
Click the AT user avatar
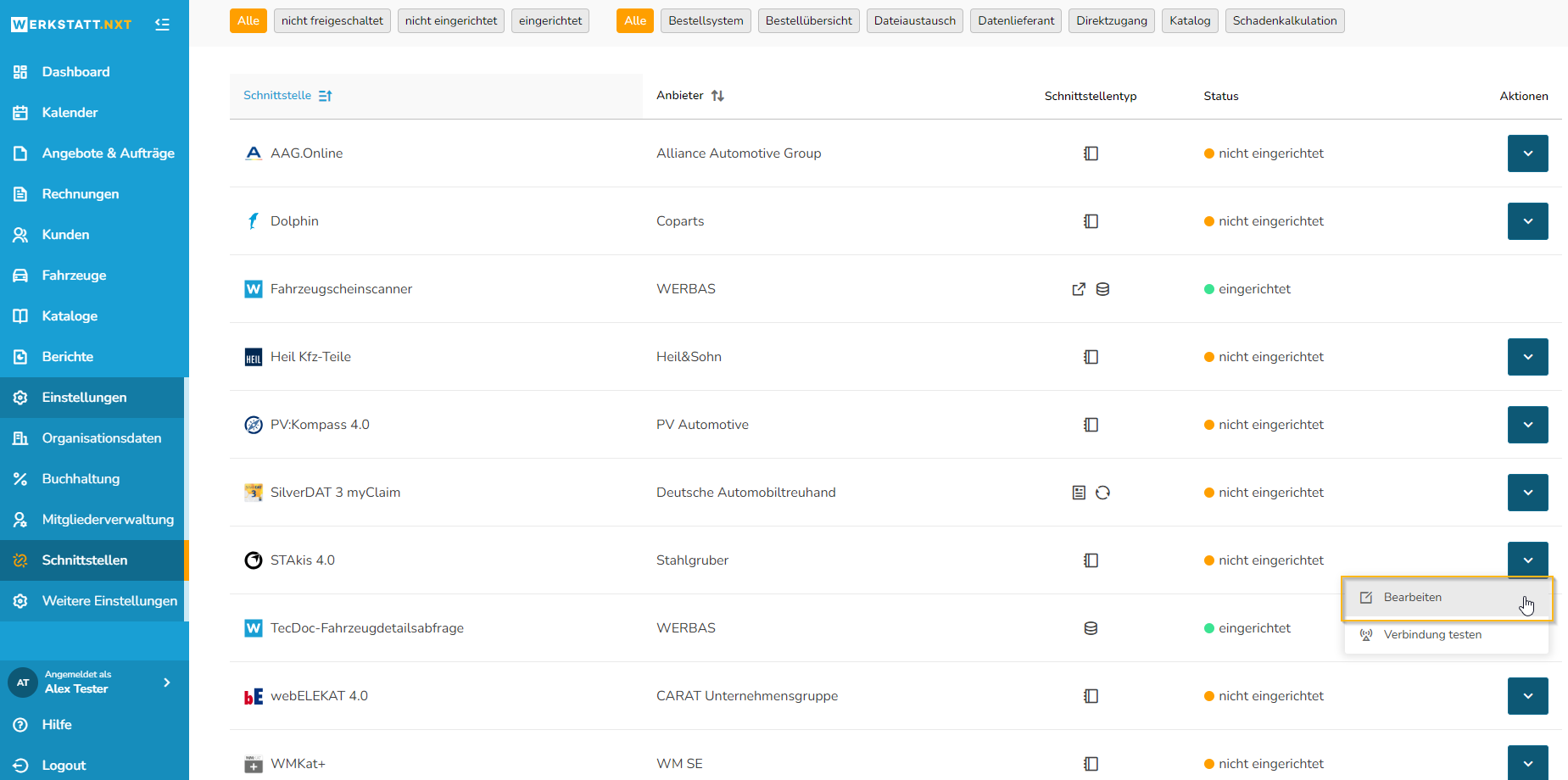[x=23, y=682]
